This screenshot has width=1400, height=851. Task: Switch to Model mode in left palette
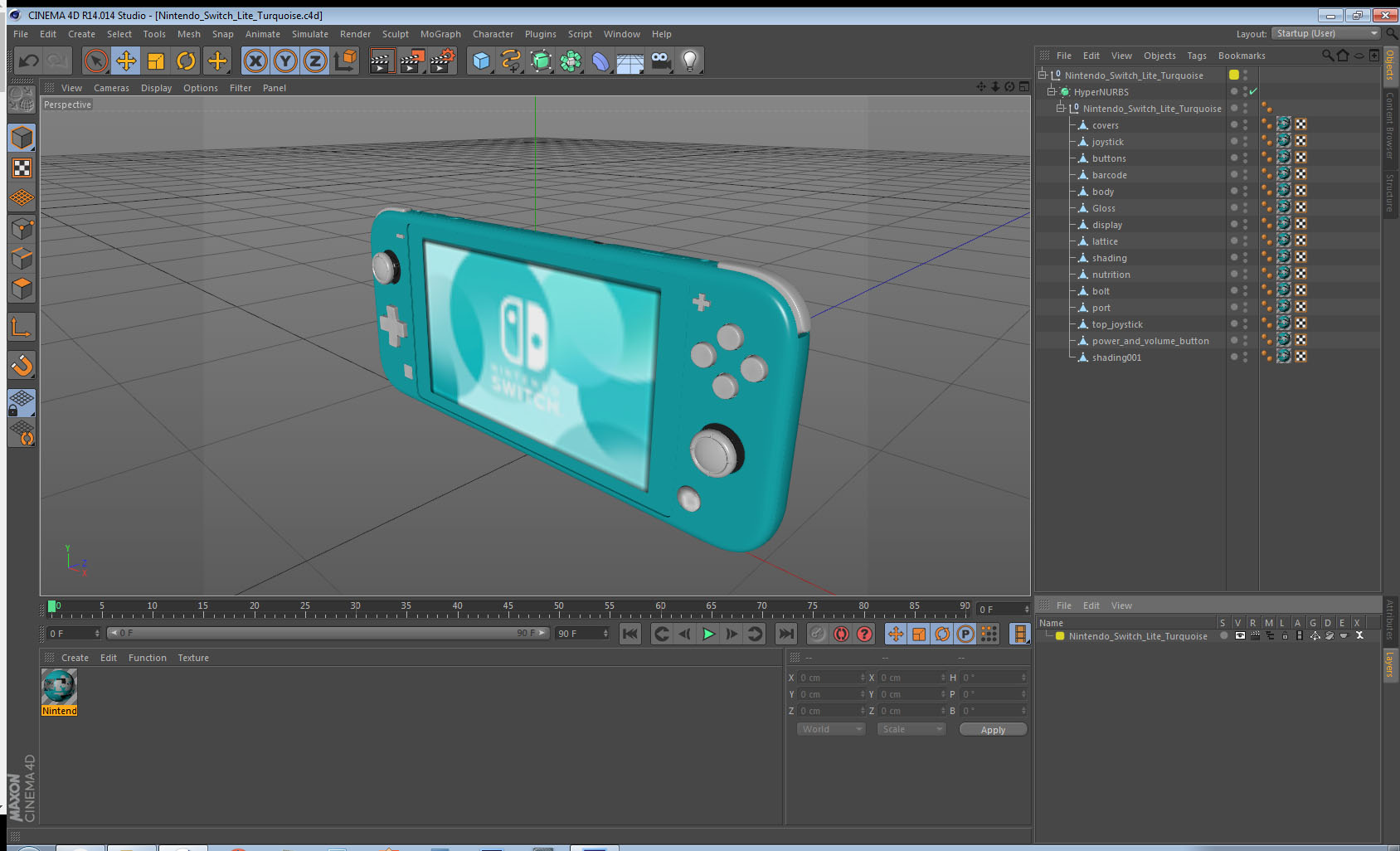(x=22, y=138)
